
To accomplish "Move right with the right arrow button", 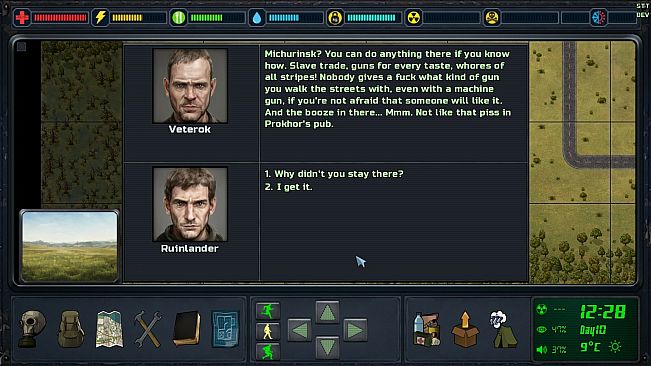I will (x=355, y=330).
